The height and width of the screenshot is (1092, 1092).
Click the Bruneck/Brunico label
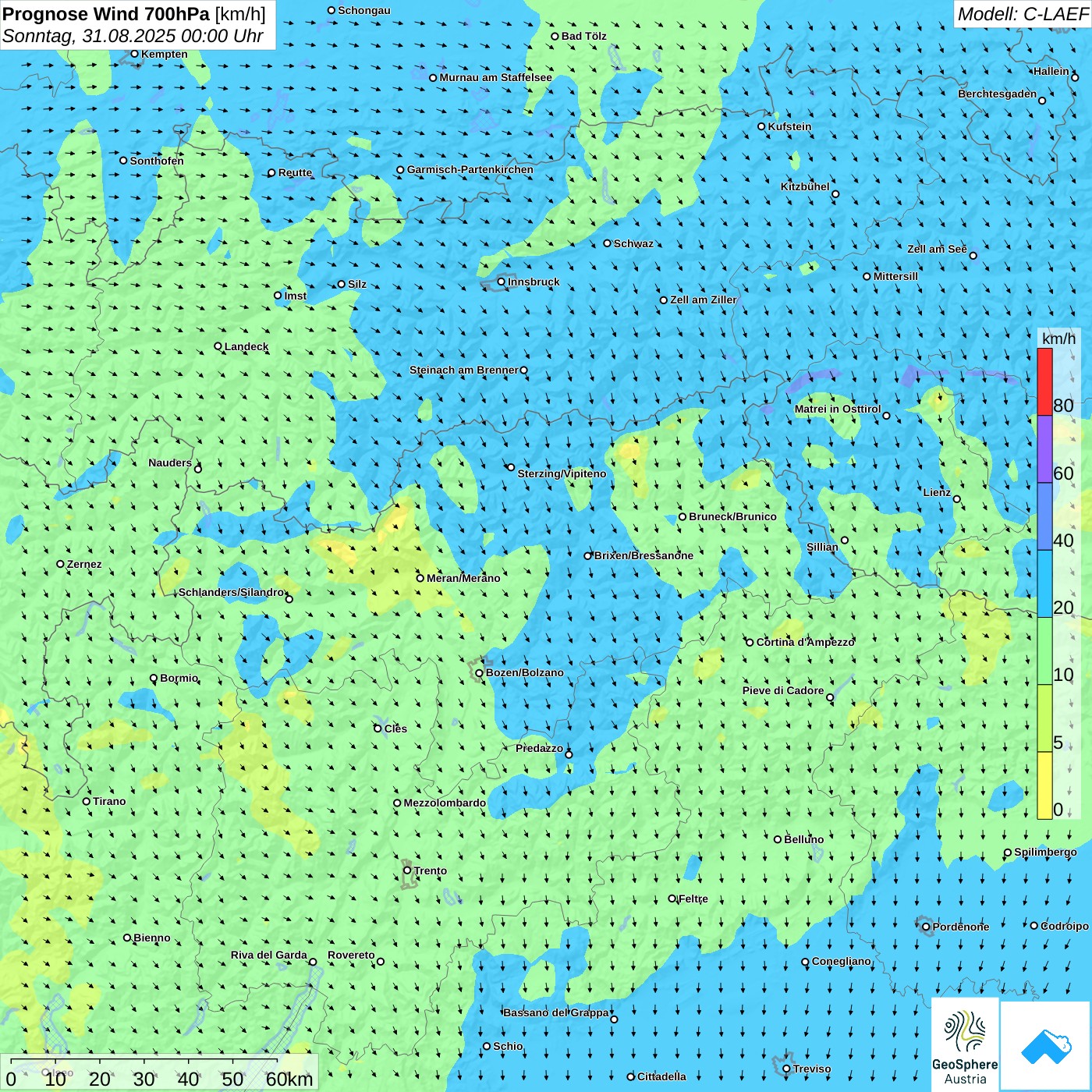[x=732, y=516]
